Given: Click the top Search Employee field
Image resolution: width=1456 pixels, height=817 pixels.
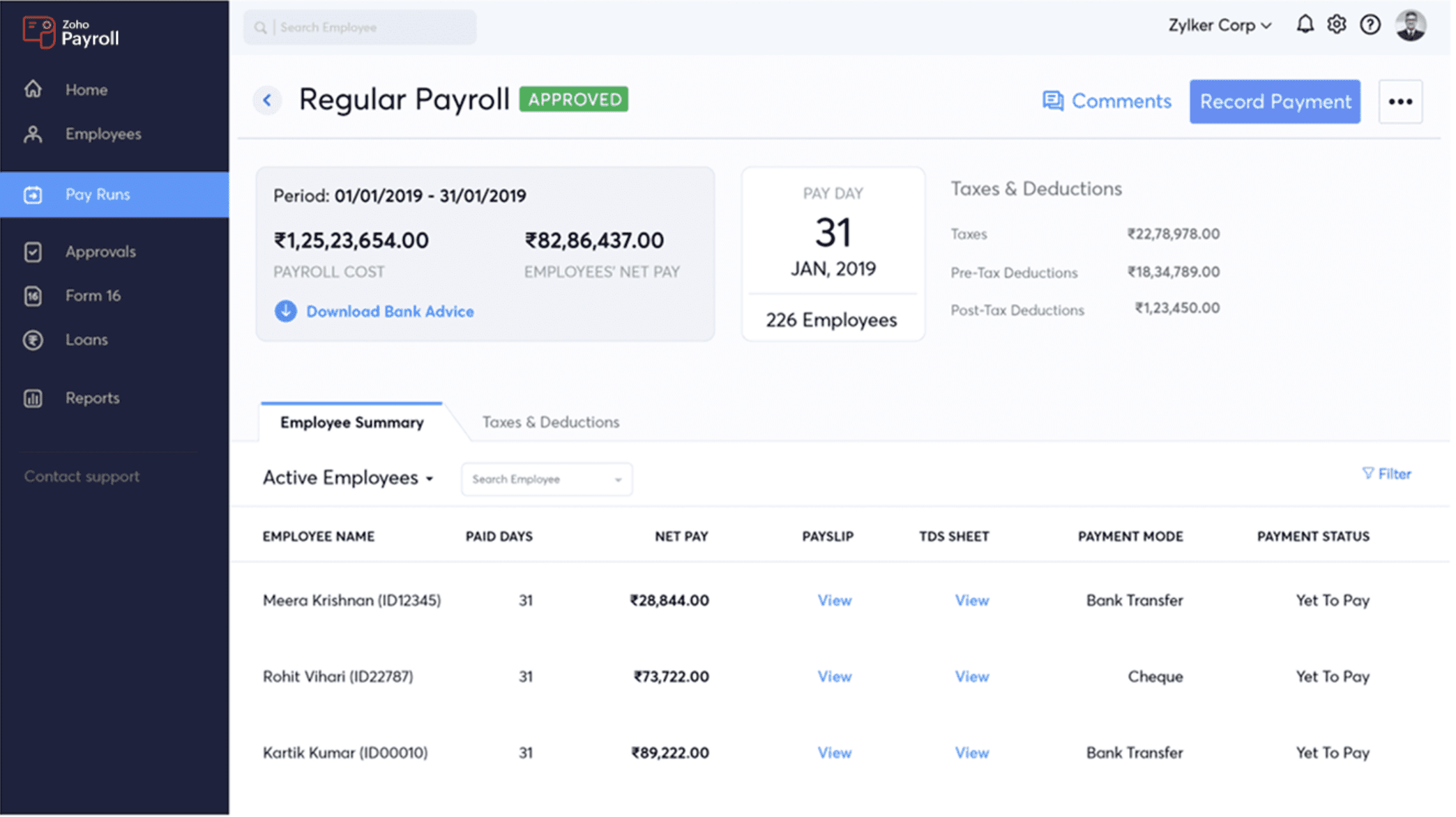Looking at the screenshot, I should coord(360,27).
